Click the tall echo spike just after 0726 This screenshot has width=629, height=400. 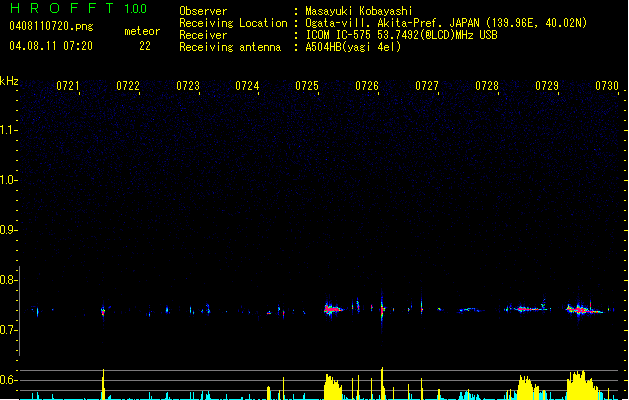click(382, 310)
